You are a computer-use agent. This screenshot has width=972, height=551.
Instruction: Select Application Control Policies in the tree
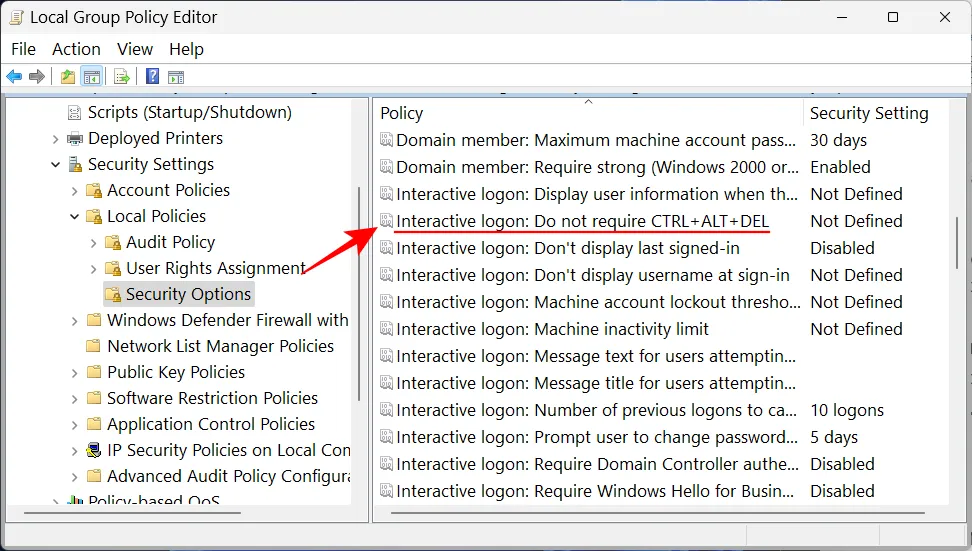coord(211,424)
